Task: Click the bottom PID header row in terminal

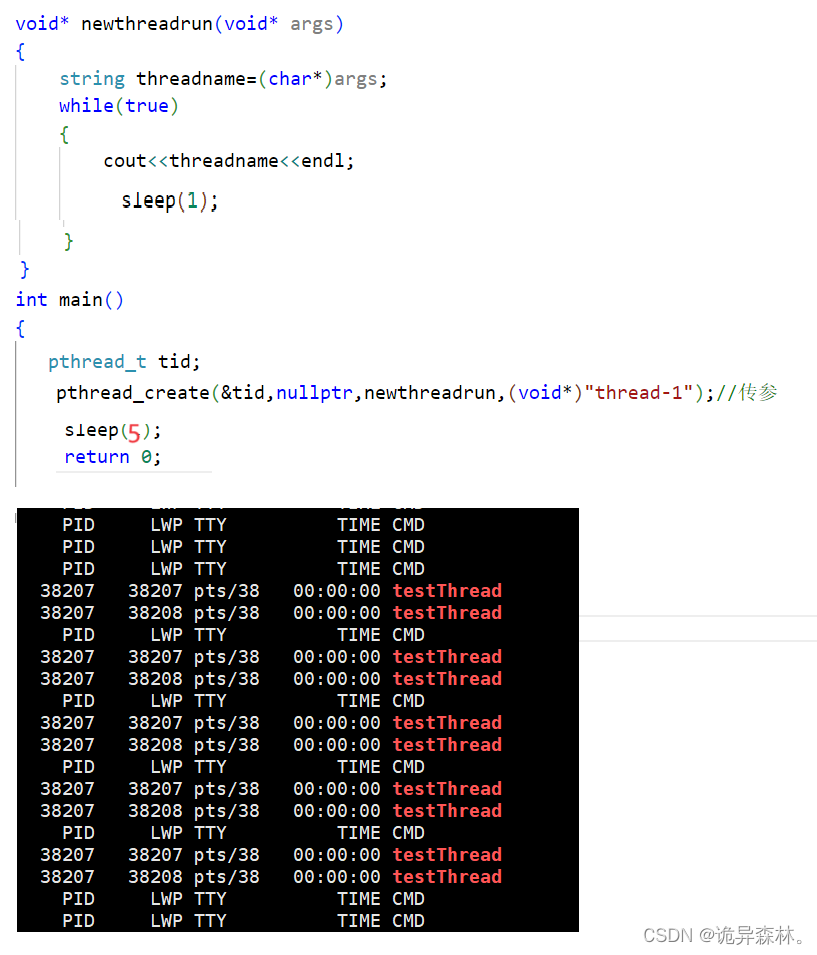Action: (x=243, y=921)
